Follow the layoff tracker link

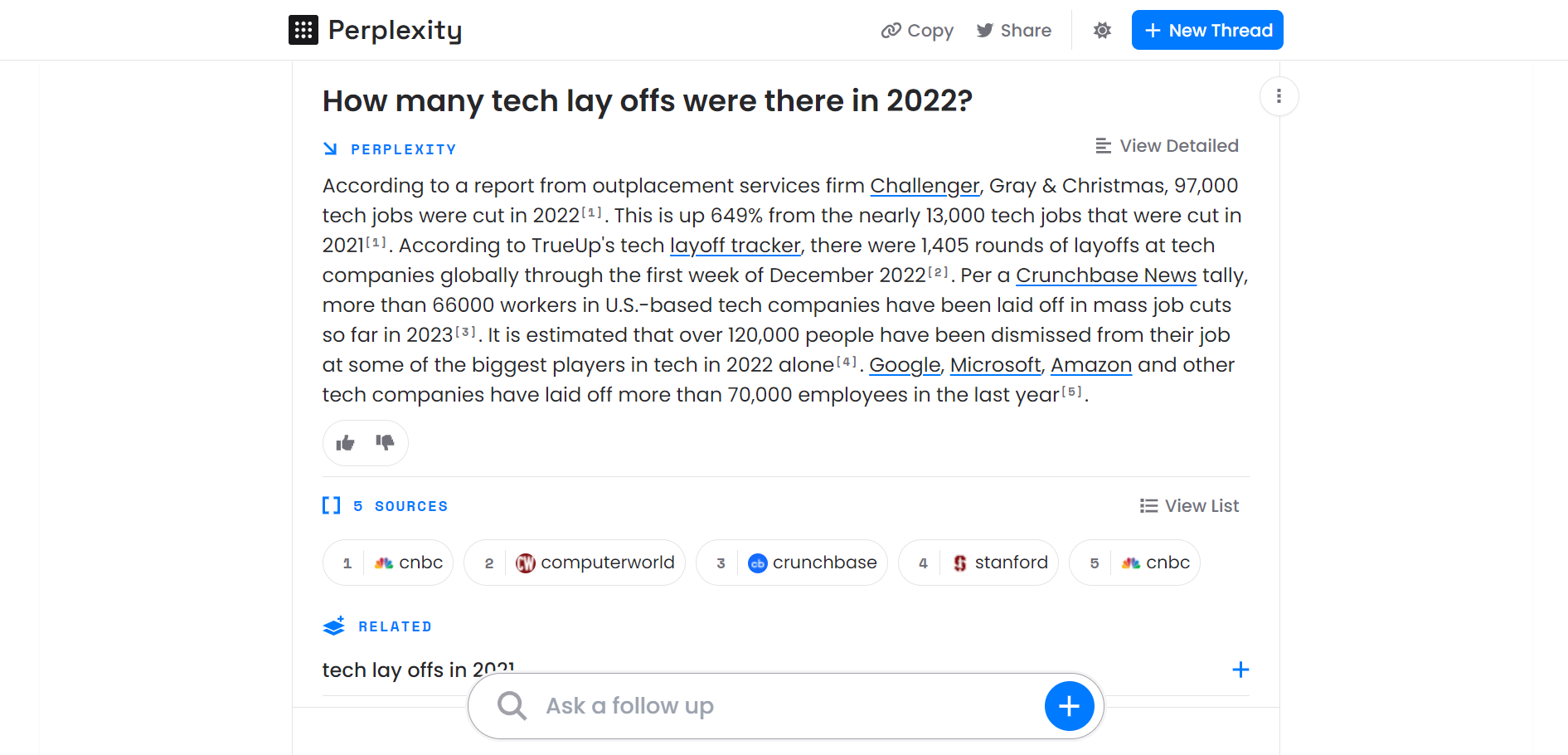(735, 246)
